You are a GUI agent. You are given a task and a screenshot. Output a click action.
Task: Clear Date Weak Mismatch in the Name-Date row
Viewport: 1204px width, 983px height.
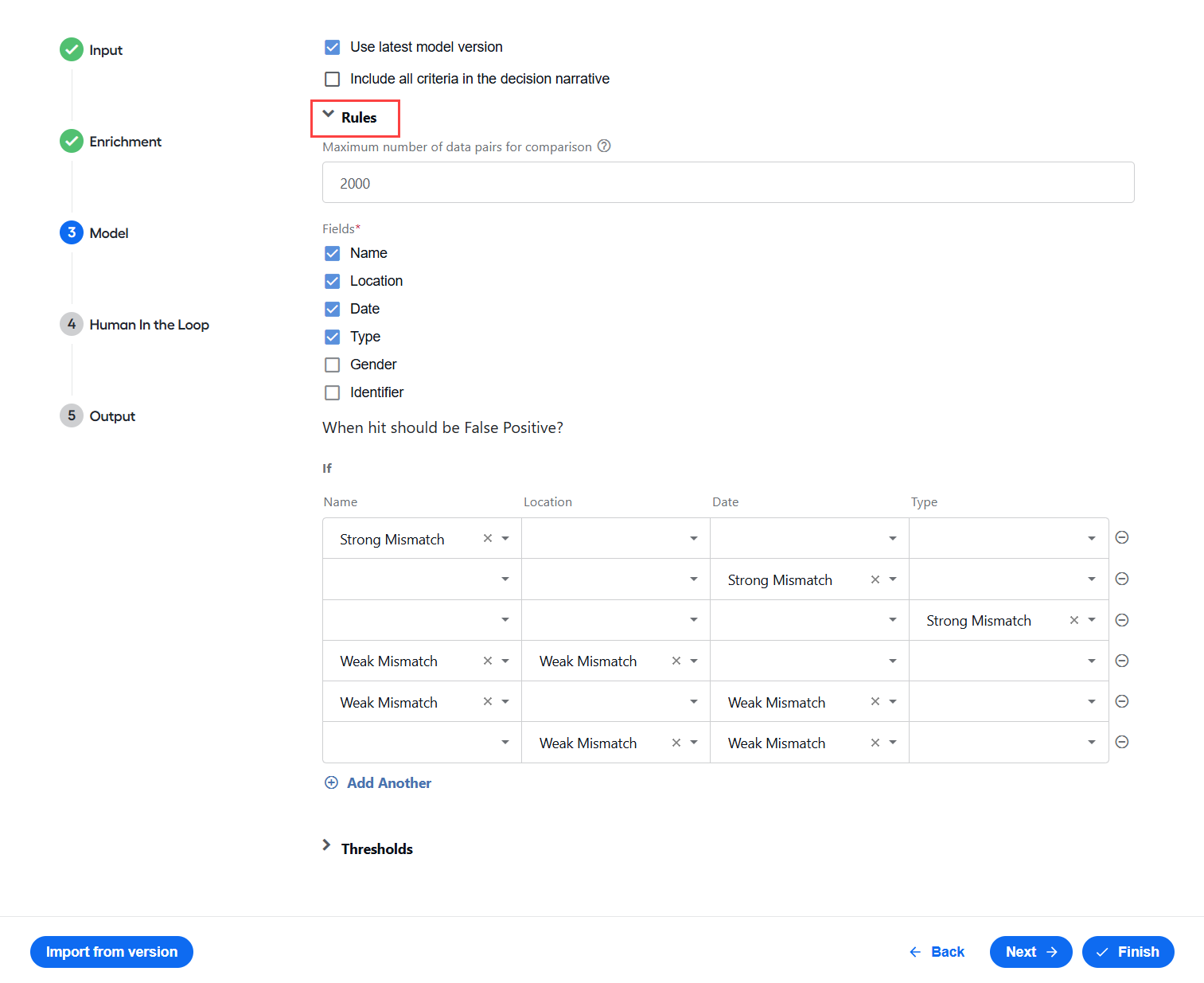[875, 701]
